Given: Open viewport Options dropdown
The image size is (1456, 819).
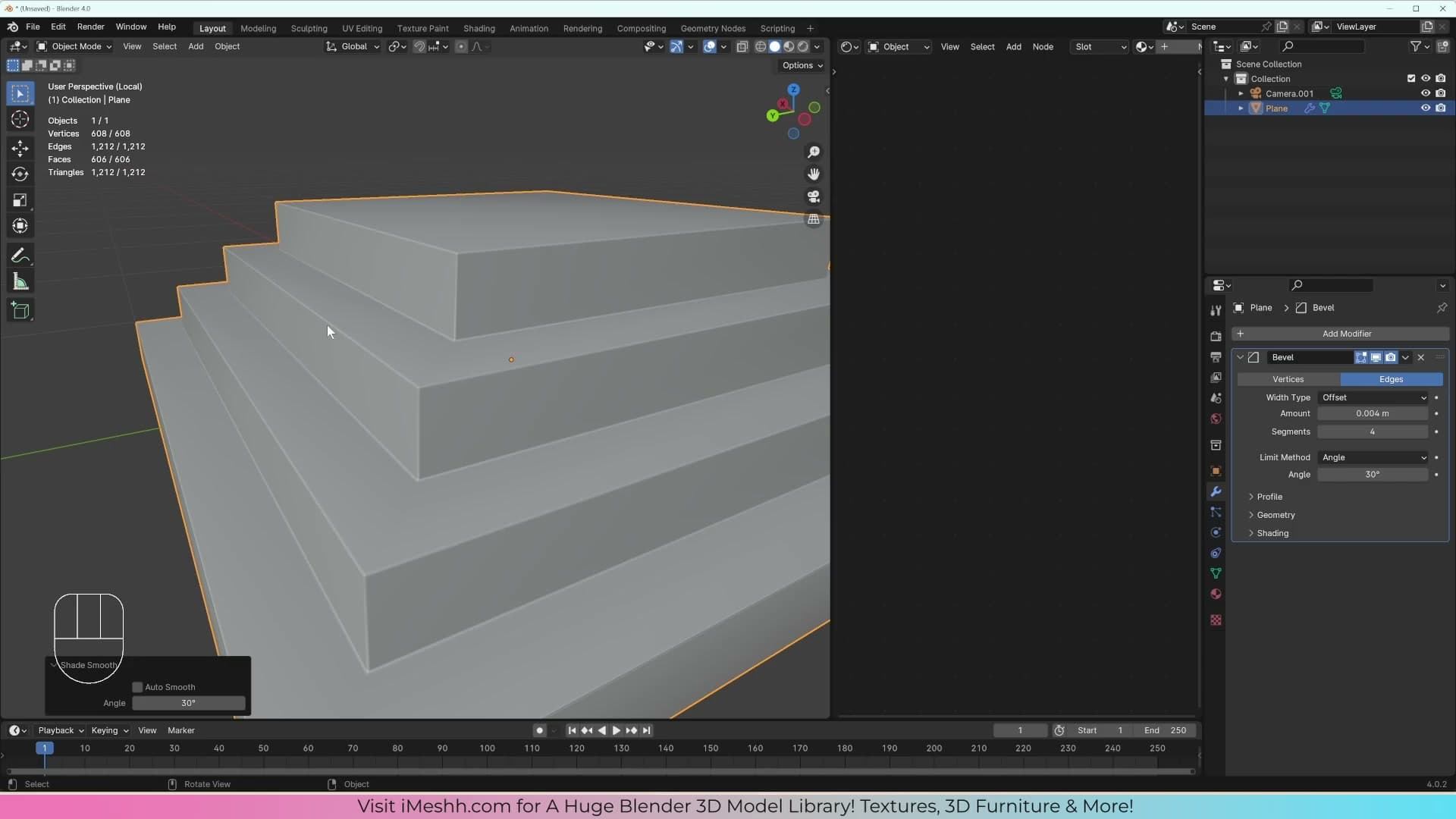Looking at the screenshot, I should [802, 65].
